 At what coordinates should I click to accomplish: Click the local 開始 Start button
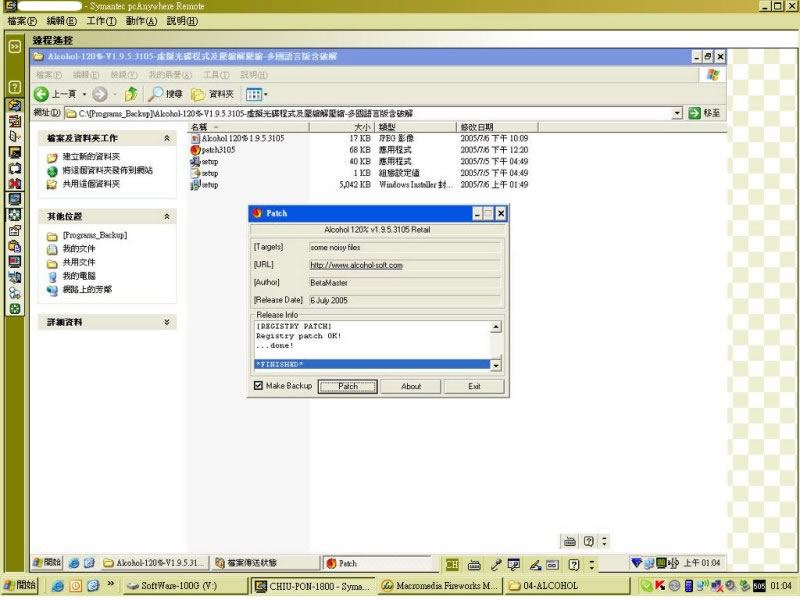click(19, 586)
